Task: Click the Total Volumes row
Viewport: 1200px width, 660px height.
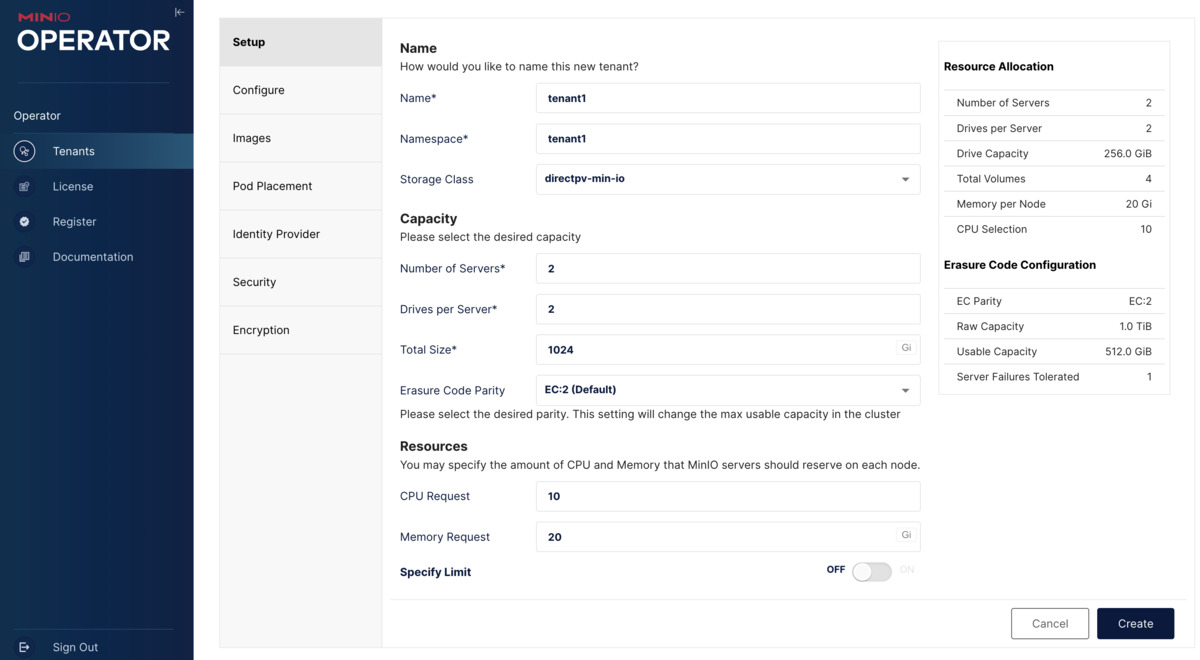Action: coord(1054,178)
